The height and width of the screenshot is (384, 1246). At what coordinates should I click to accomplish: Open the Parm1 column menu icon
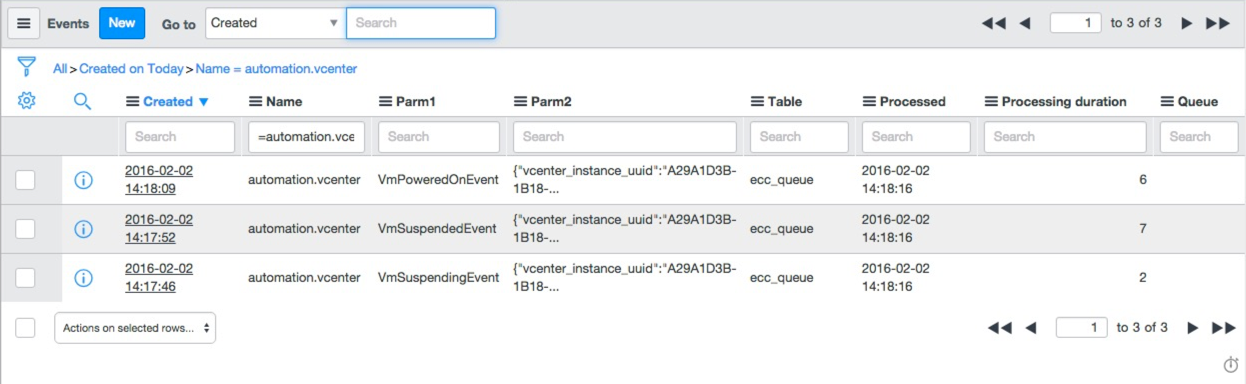386,101
